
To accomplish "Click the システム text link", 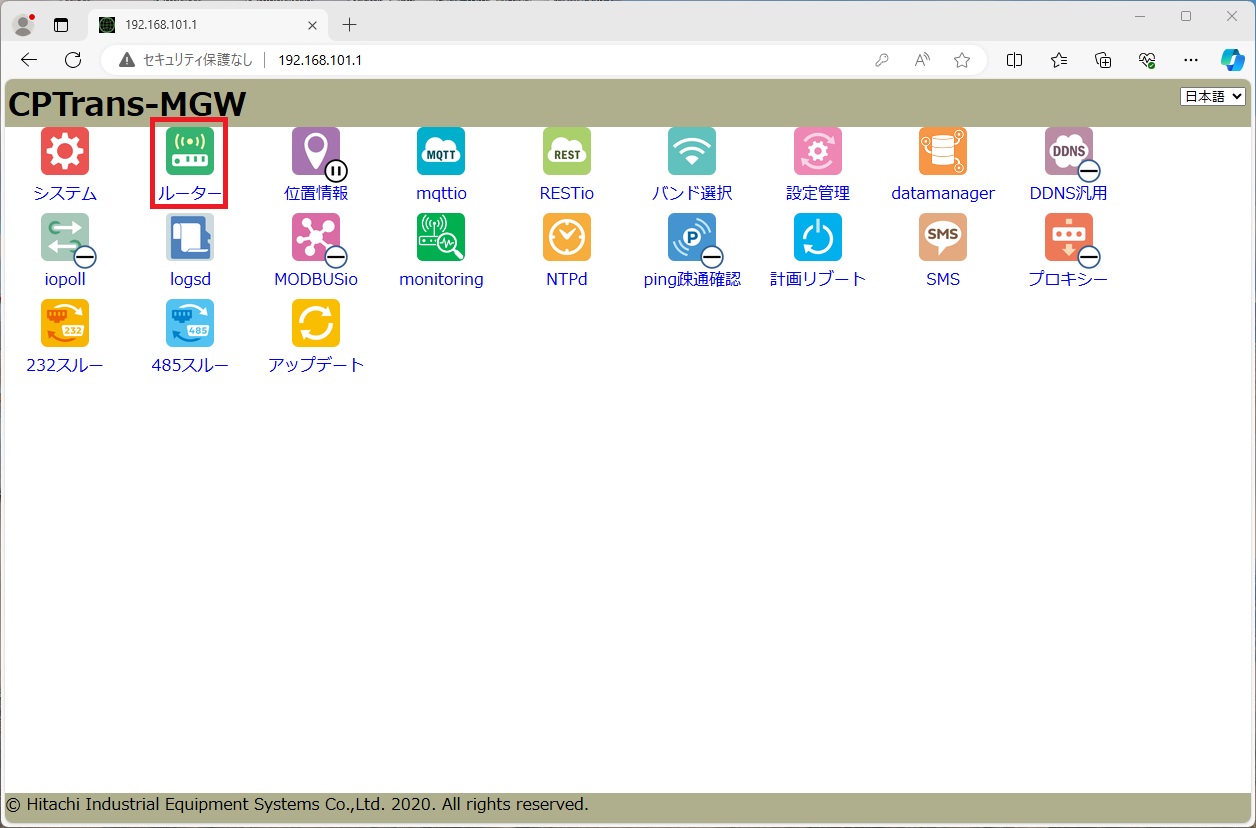I will tap(65, 193).
